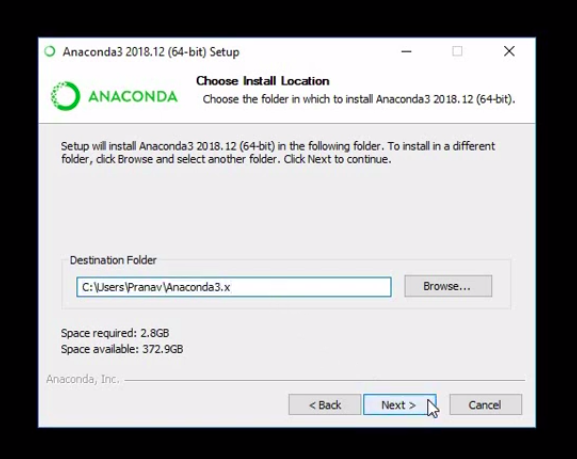Click the ANACONDA wordmark text
The image size is (577, 459).
point(133,96)
